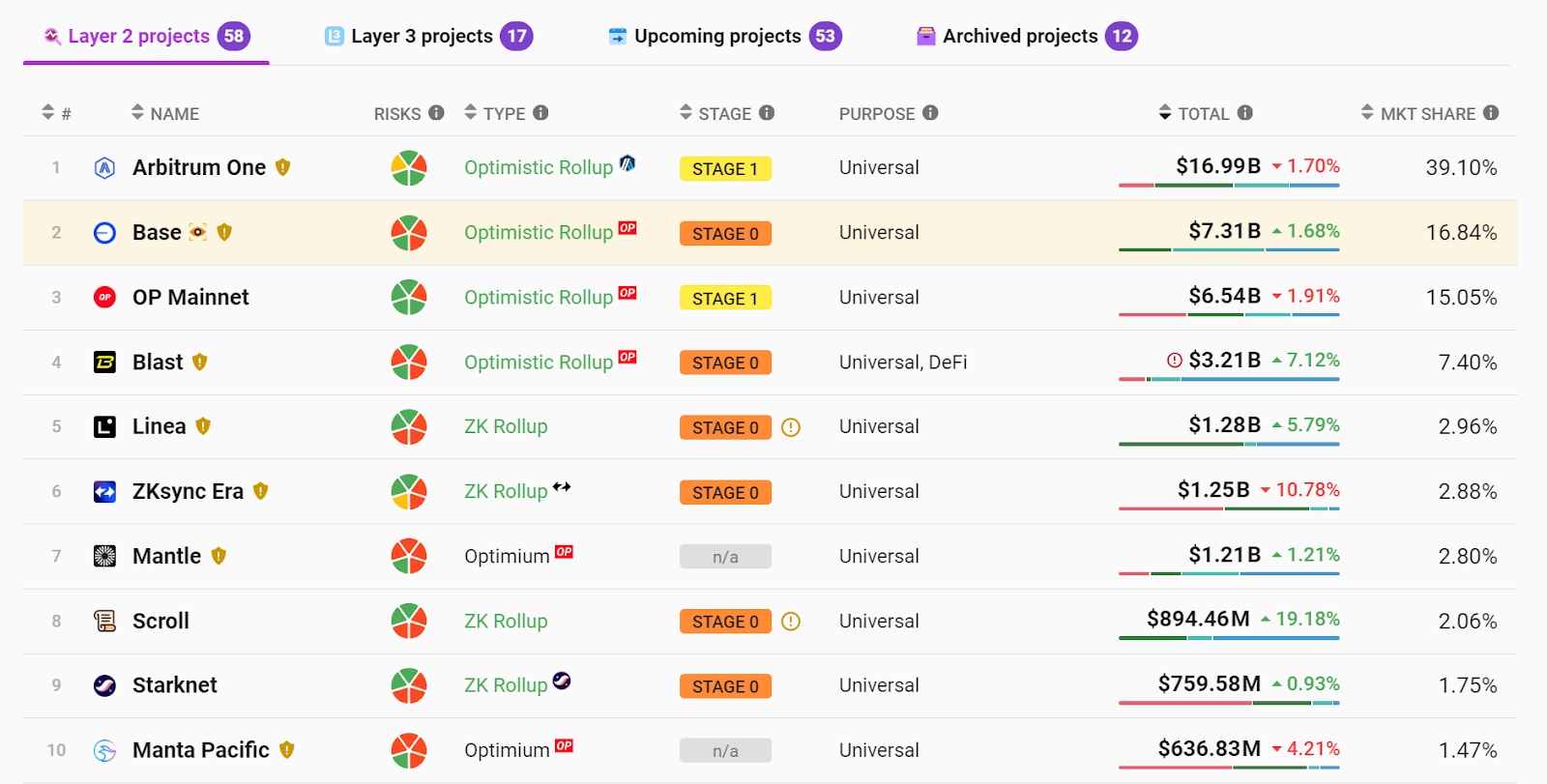Image resolution: width=1547 pixels, height=784 pixels.
Task: Click Scroll ZK Rollup type text
Action: pos(506,621)
